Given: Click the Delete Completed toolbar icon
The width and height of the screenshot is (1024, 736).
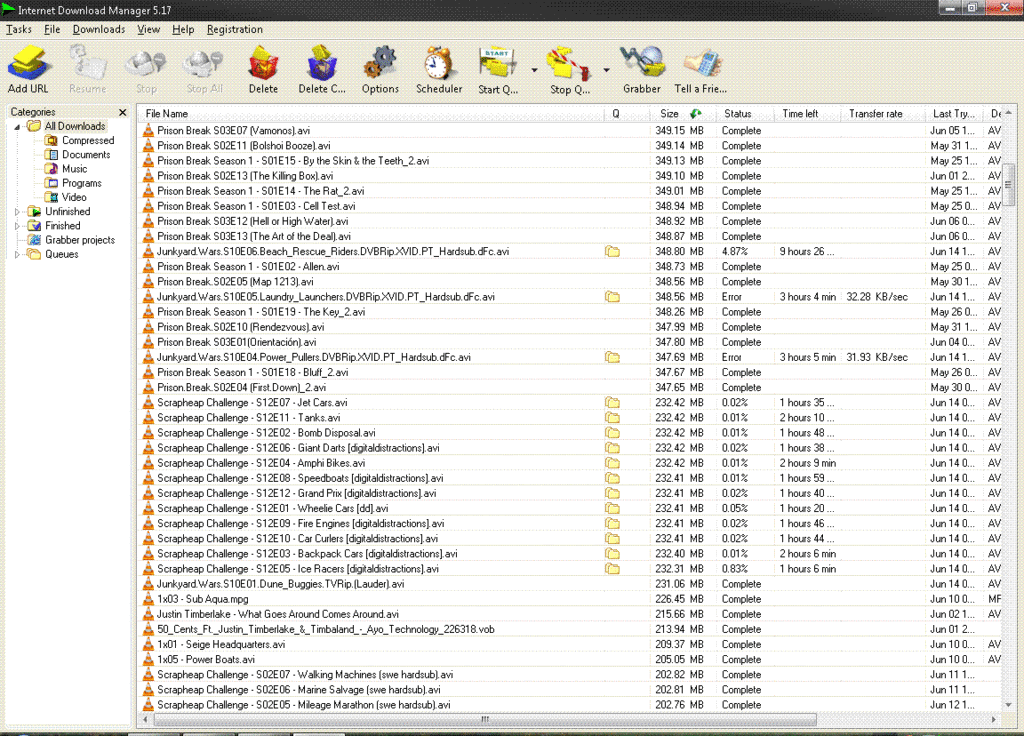Looking at the screenshot, I should (x=322, y=70).
